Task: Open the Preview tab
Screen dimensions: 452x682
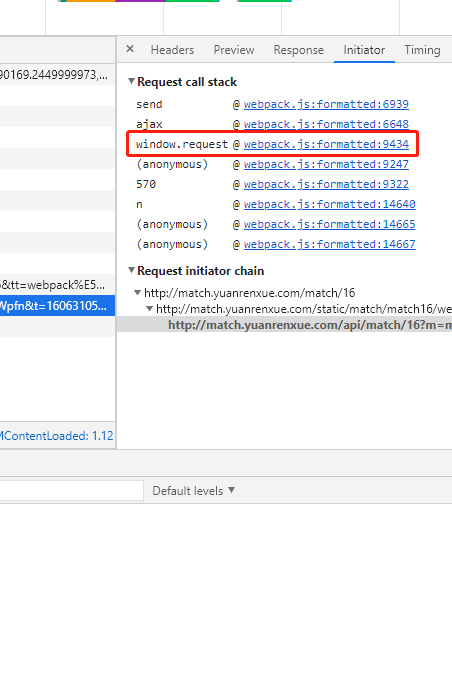Action: tap(234, 50)
